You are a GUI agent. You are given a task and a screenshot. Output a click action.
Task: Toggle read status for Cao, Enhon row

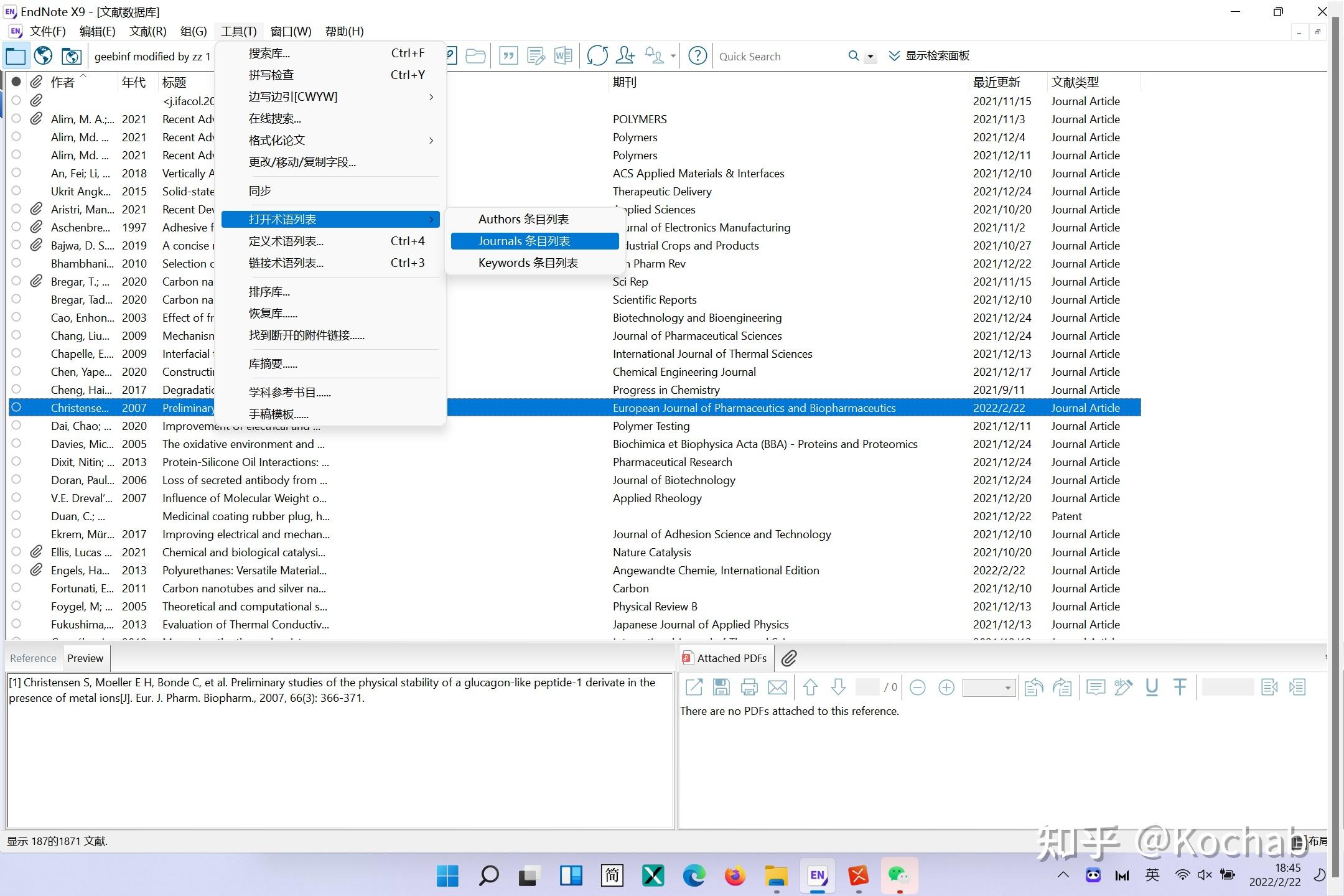16,317
